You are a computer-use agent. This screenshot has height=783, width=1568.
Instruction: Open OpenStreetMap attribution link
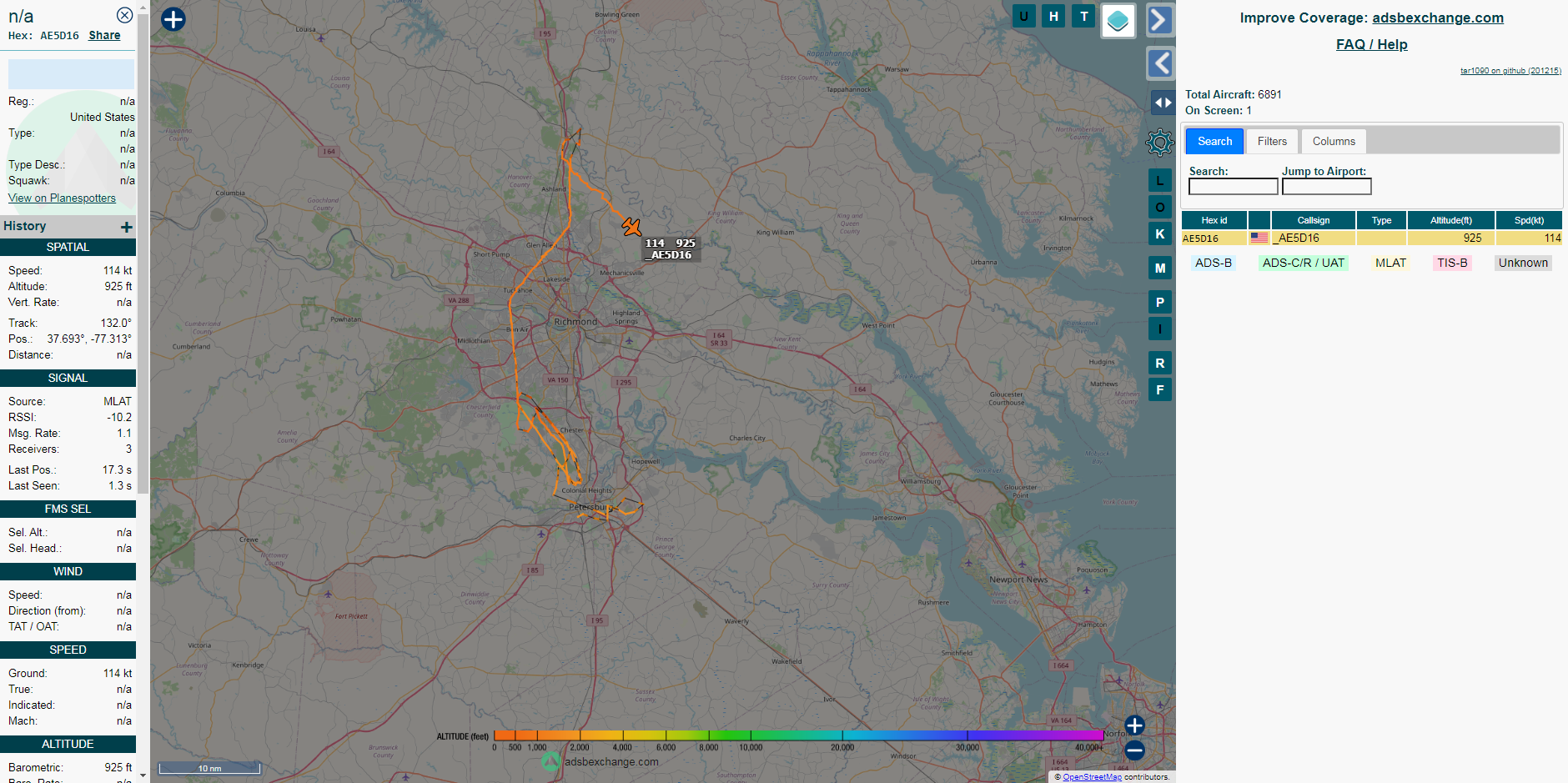1092,777
